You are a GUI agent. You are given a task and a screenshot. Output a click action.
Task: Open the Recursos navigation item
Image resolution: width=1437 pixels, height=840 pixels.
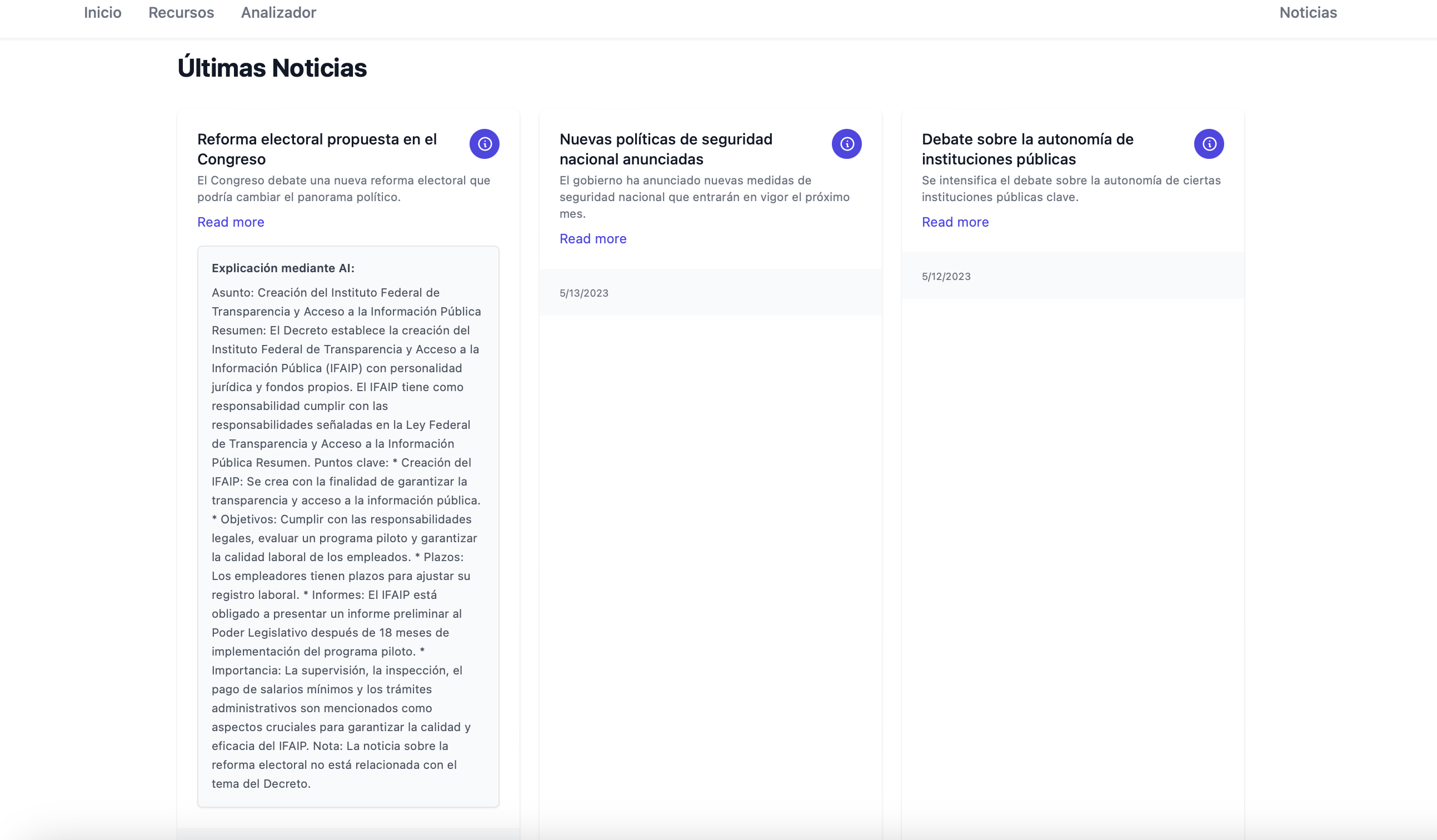click(181, 13)
